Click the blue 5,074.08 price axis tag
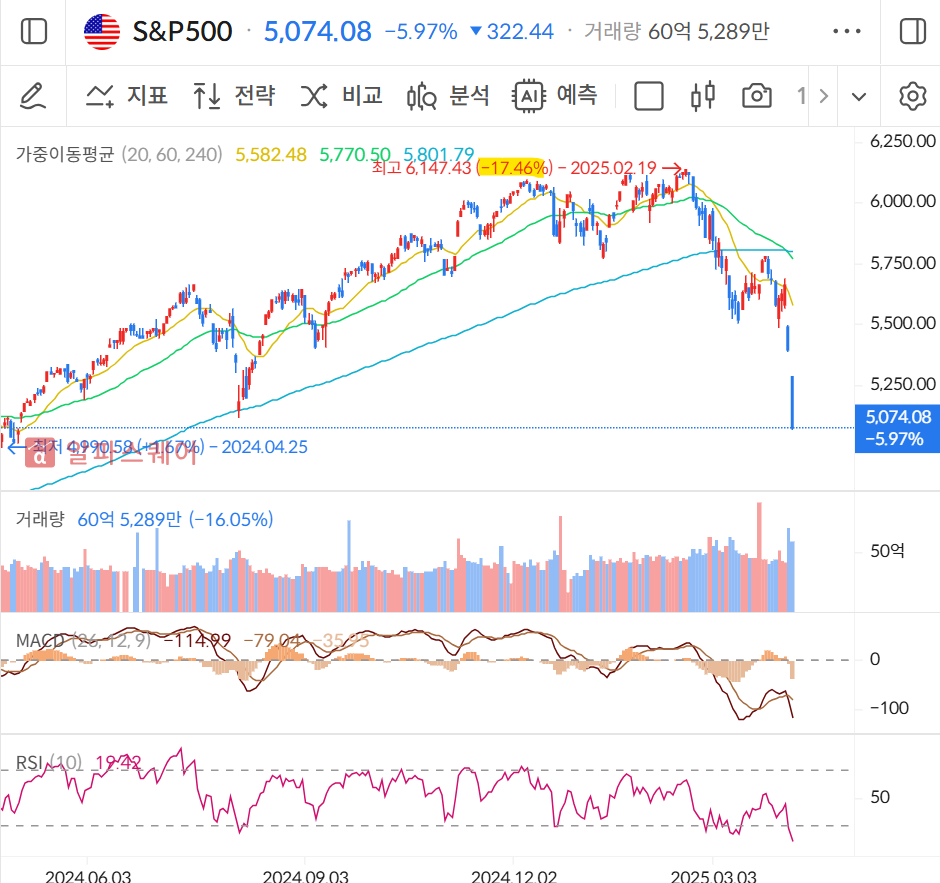This screenshot has height=883, width=940. [x=897, y=428]
